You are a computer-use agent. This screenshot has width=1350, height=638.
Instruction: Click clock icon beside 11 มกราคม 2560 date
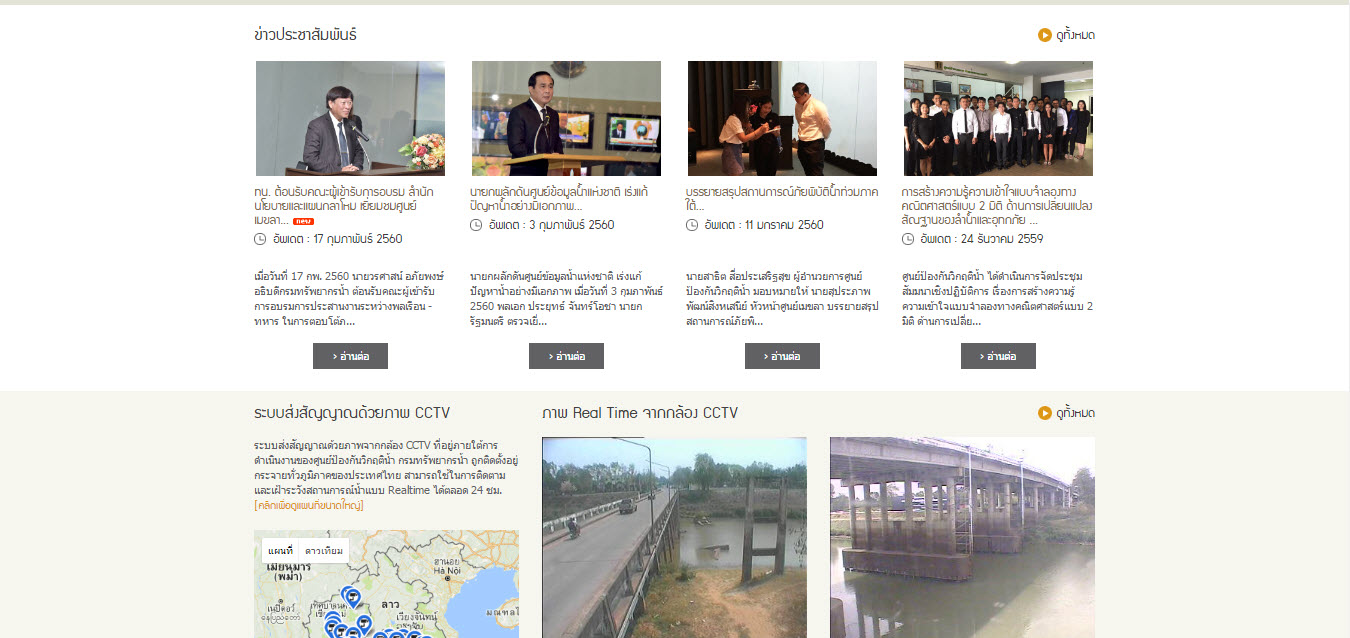692,225
